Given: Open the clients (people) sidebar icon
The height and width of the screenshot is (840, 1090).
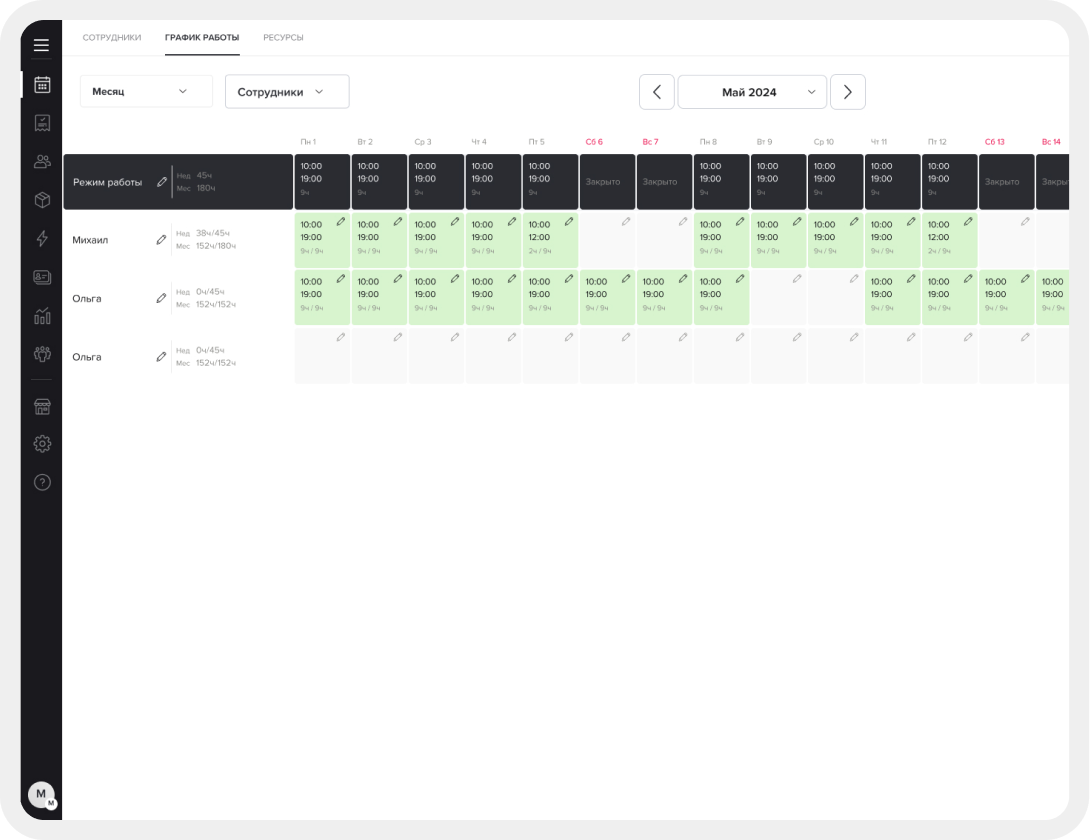Looking at the screenshot, I should click(42, 161).
